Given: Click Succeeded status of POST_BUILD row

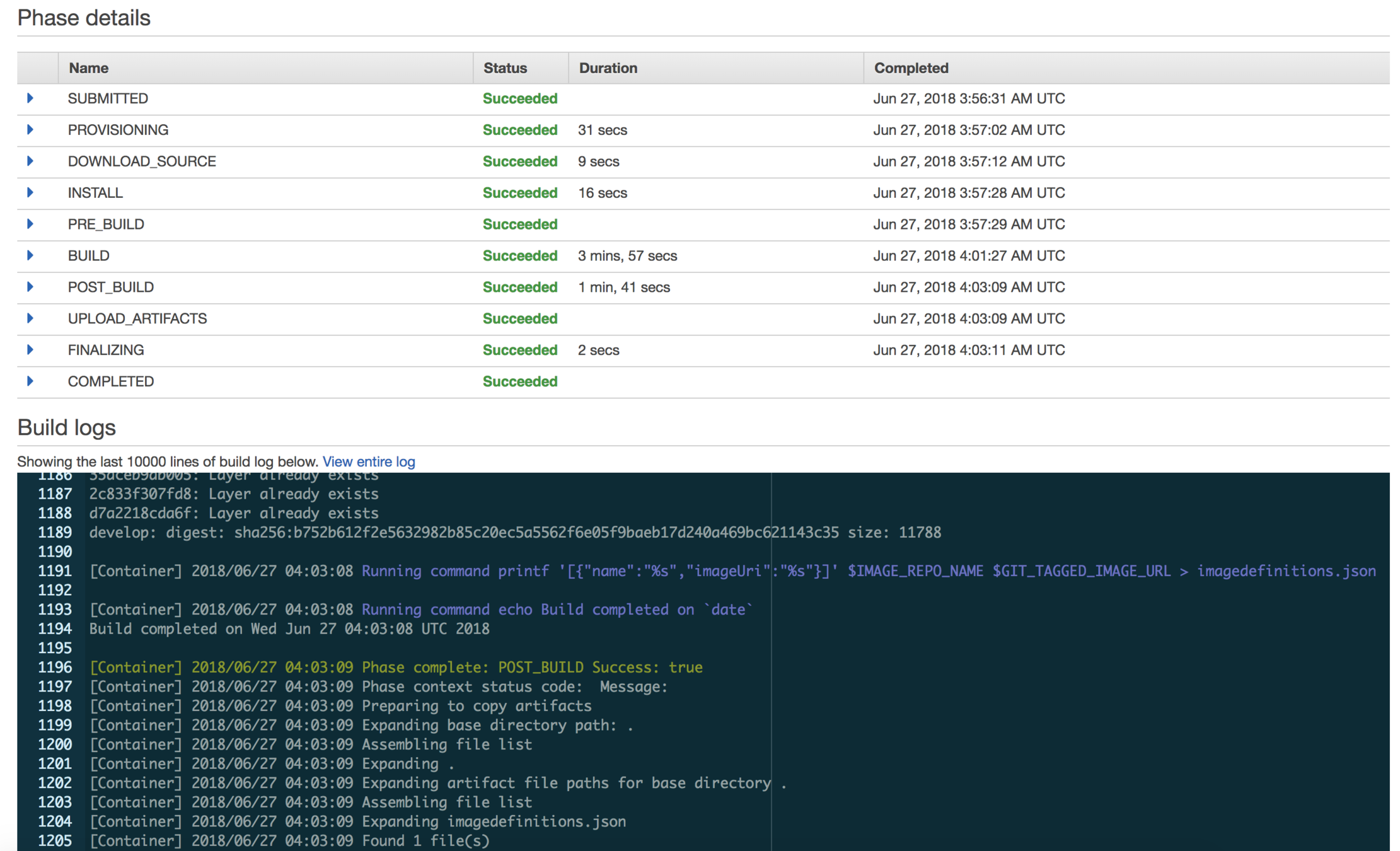Looking at the screenshot, I should click(x=520, y=287).
